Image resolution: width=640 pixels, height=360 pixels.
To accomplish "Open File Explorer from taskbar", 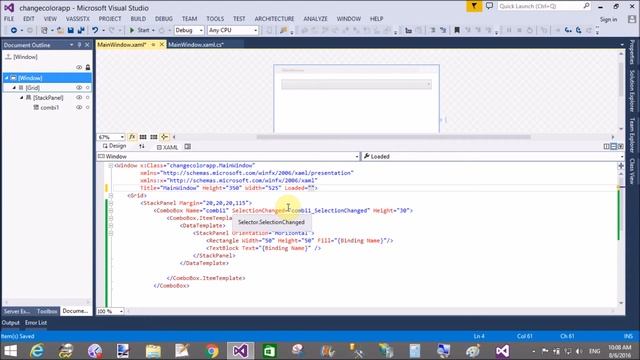I will 153,351.
